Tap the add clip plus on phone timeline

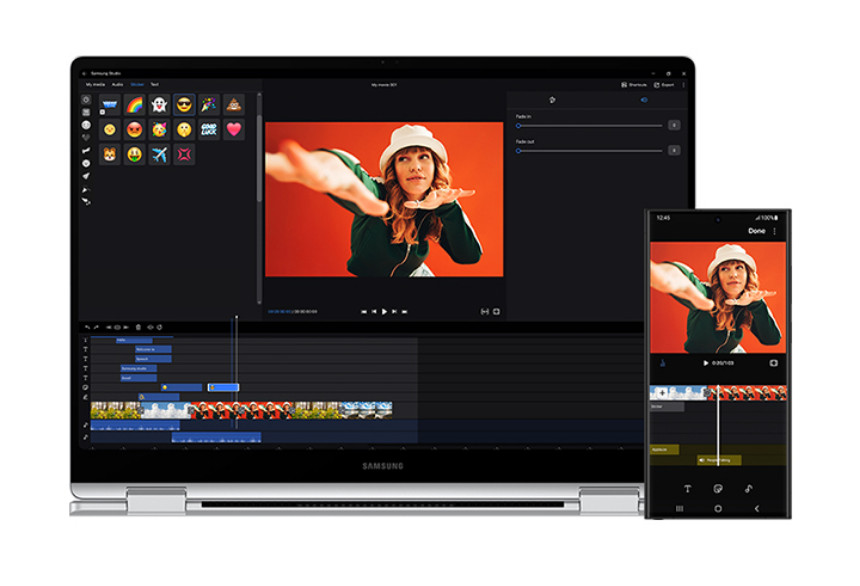click(662, 393)
